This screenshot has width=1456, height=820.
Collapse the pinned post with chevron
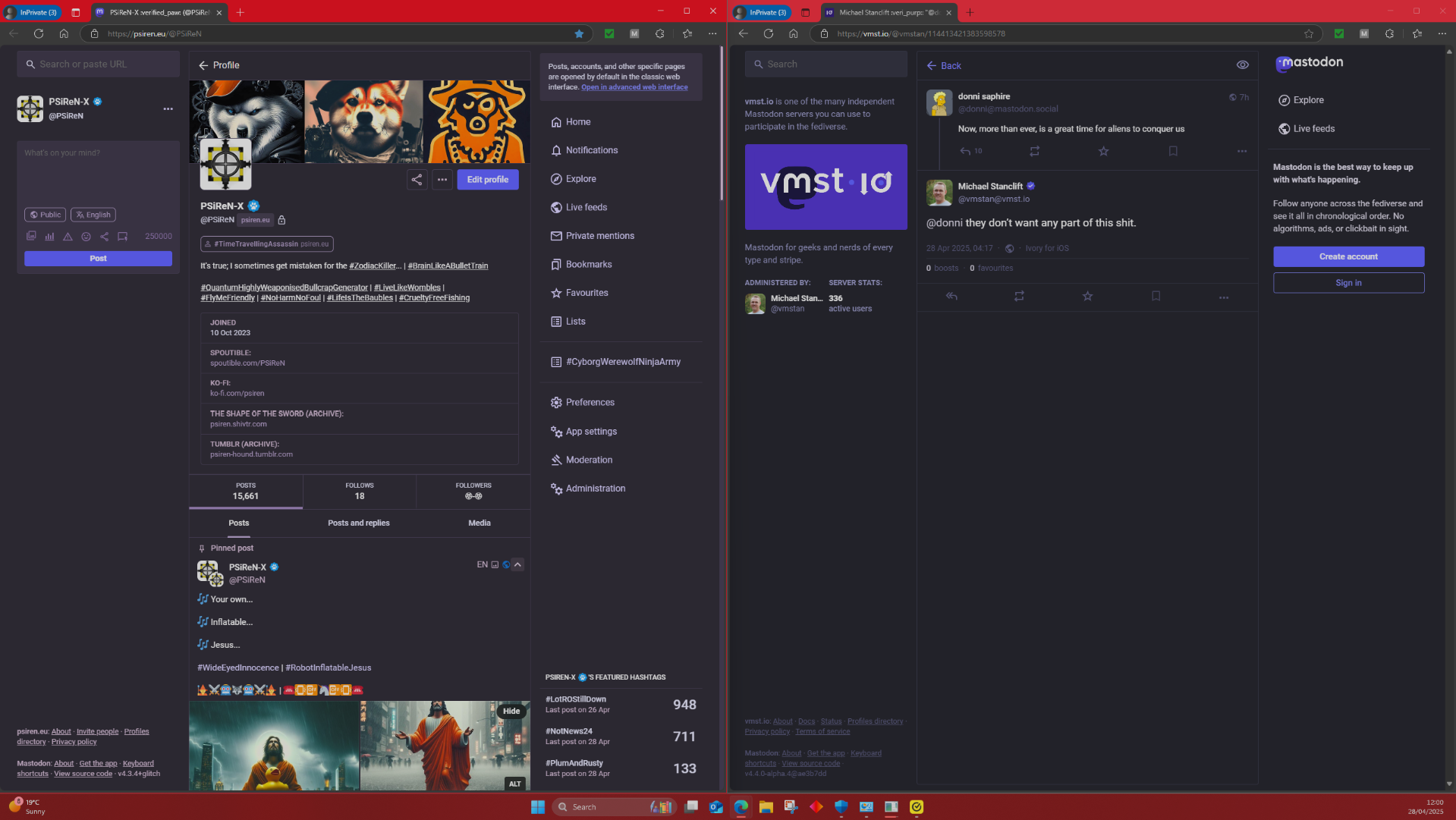coord(517,565)
